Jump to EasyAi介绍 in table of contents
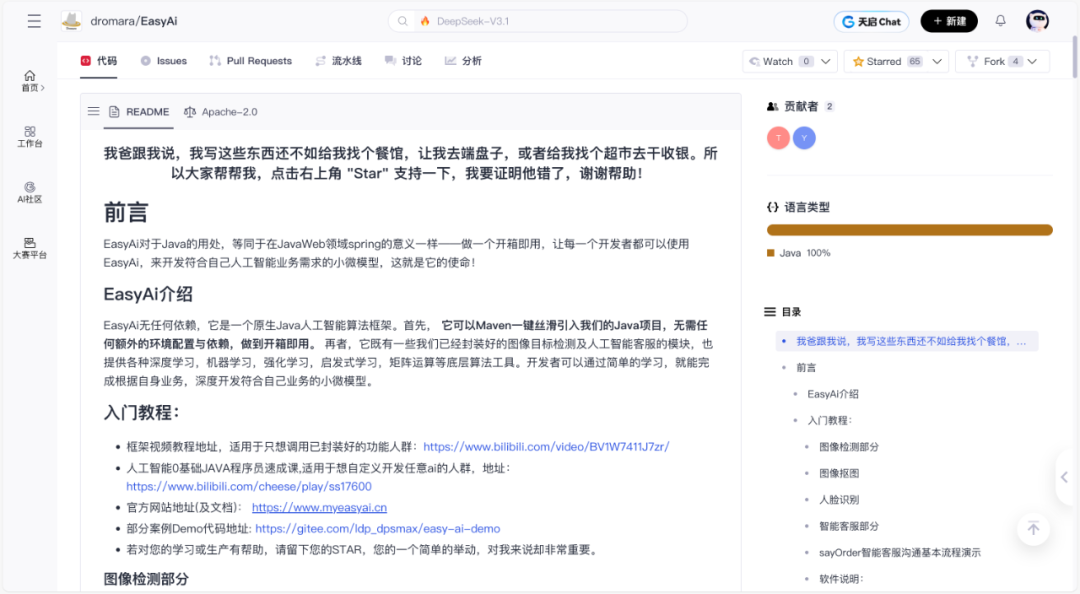 [x=833, y=394]
